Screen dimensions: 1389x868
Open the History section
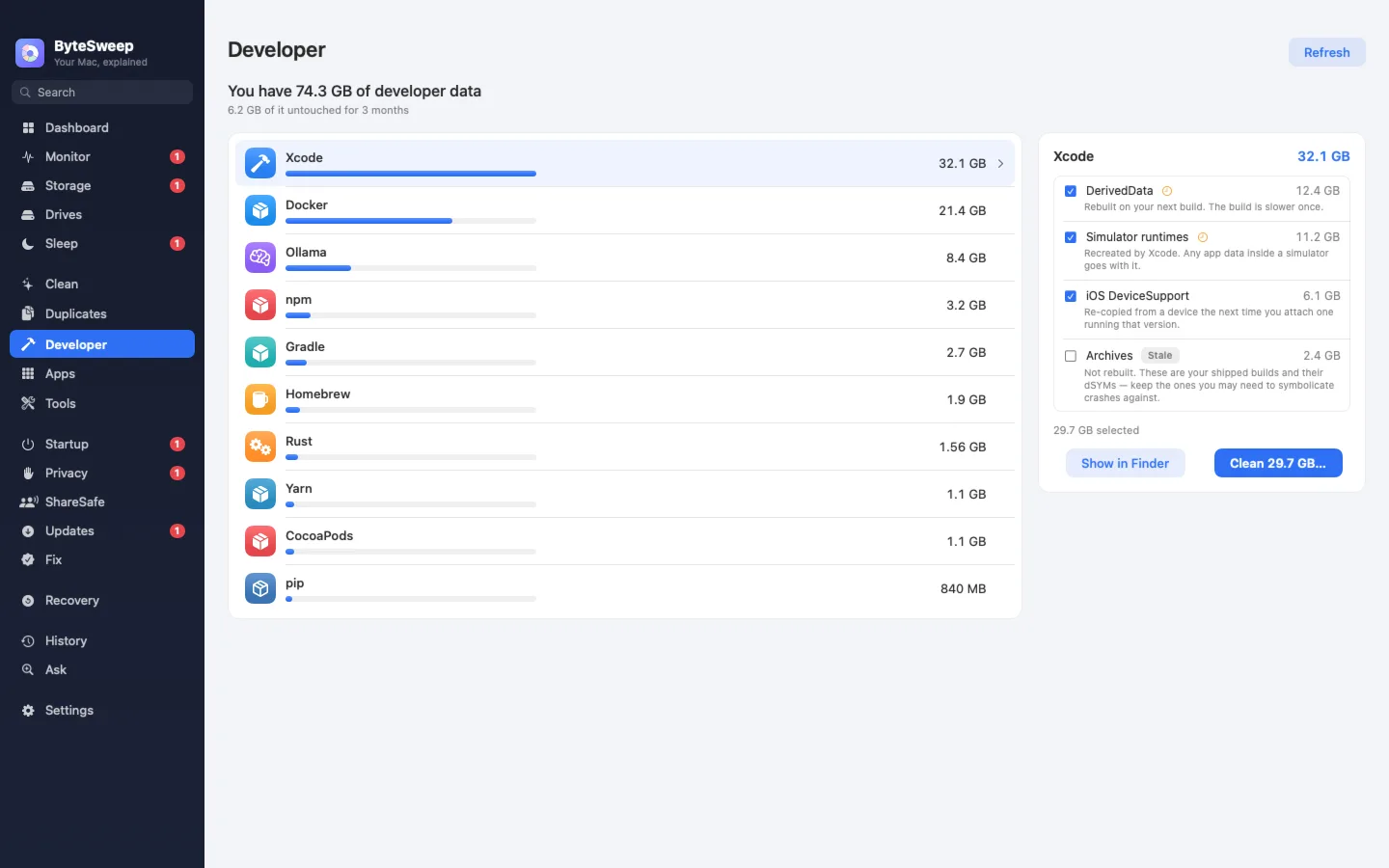[102, 640]
